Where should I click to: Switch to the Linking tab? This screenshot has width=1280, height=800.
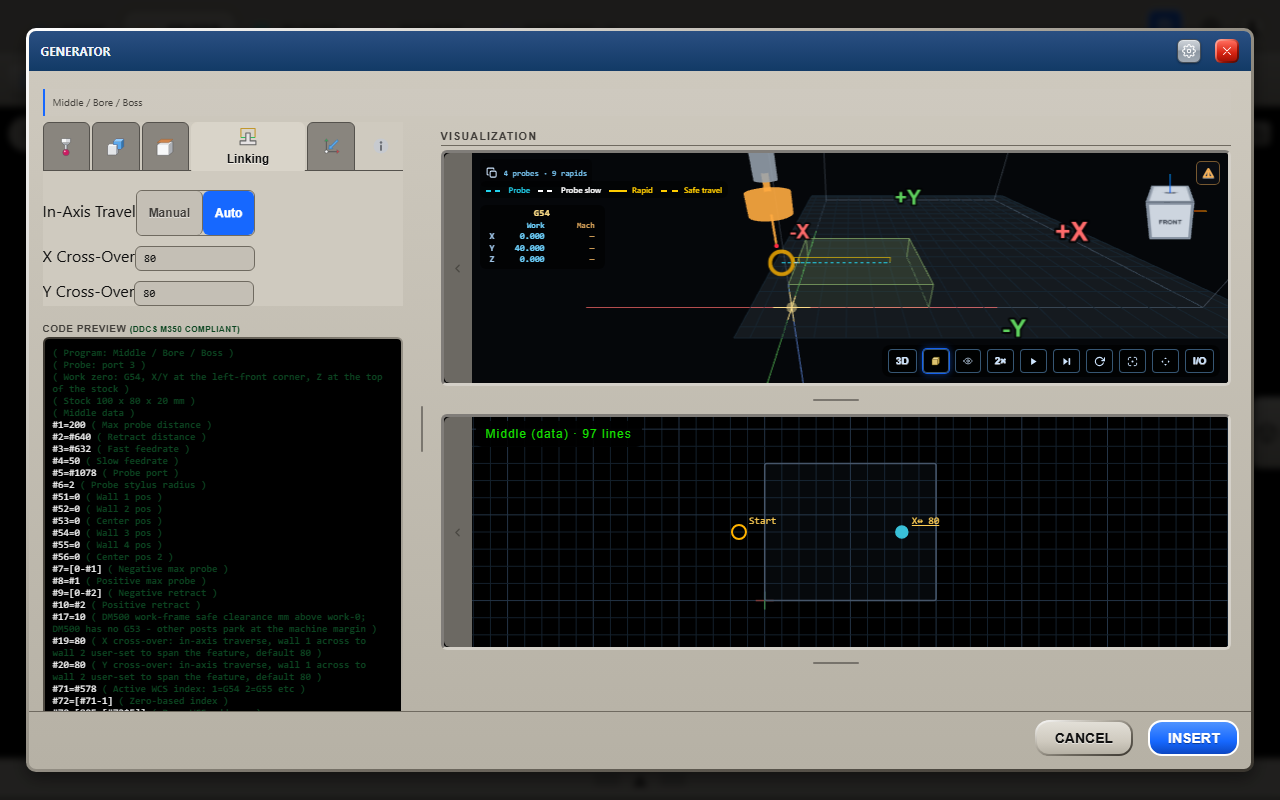click(x=248, y=146)
